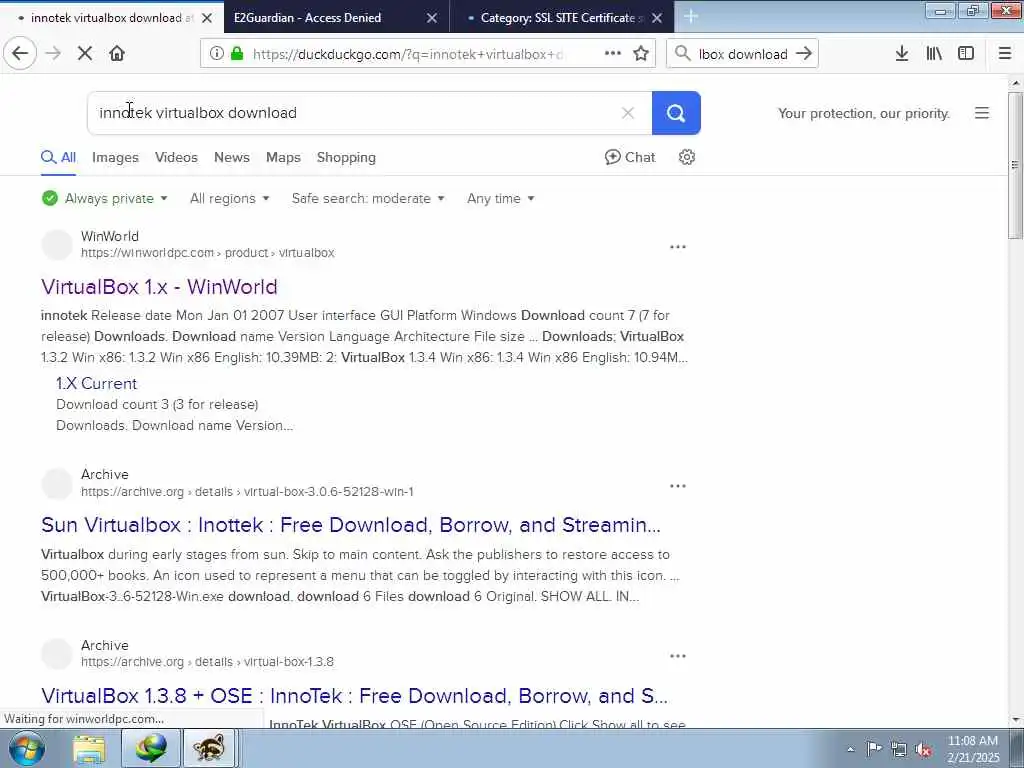Screen dimensions: 1024x768
Task: Go back using the browser back arrow
Action: click(x=20, y=54)
